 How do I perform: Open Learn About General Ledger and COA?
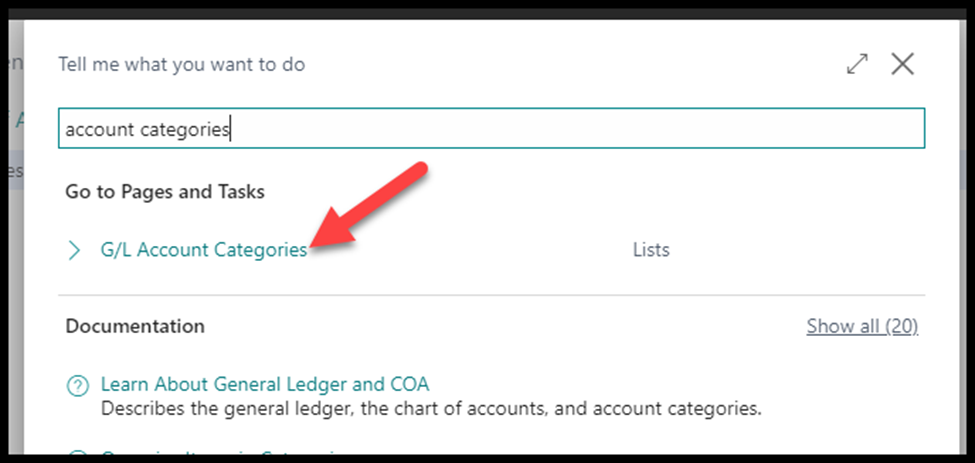[x=265, y=384]
